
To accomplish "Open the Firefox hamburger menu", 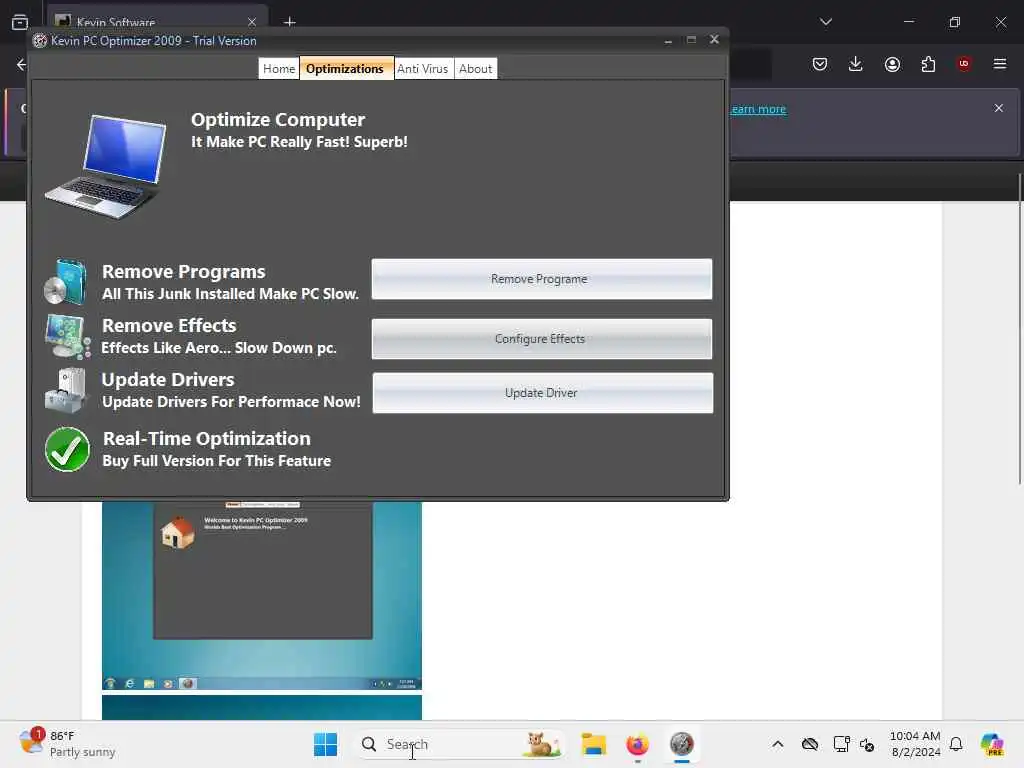I will [x=1000, y=64].
